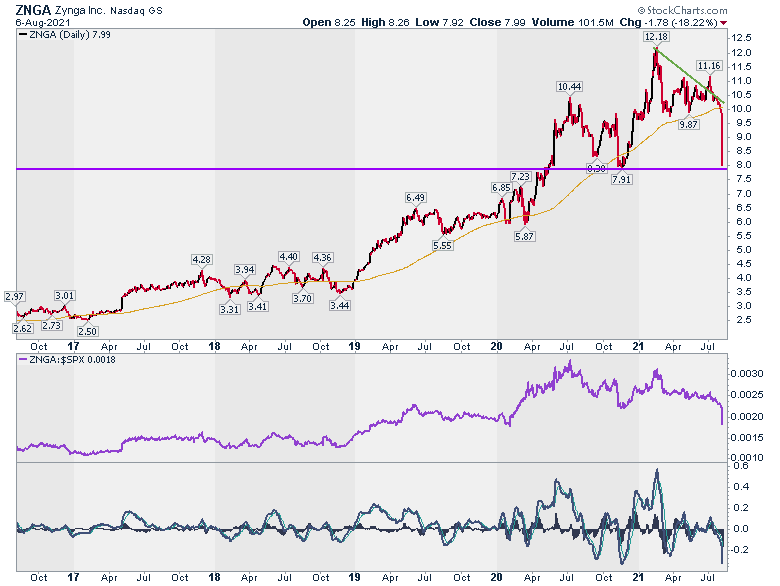Viewport: 780px width, 586px height.
Task: Click the 2.73 price label
Action: click(51, 325)
